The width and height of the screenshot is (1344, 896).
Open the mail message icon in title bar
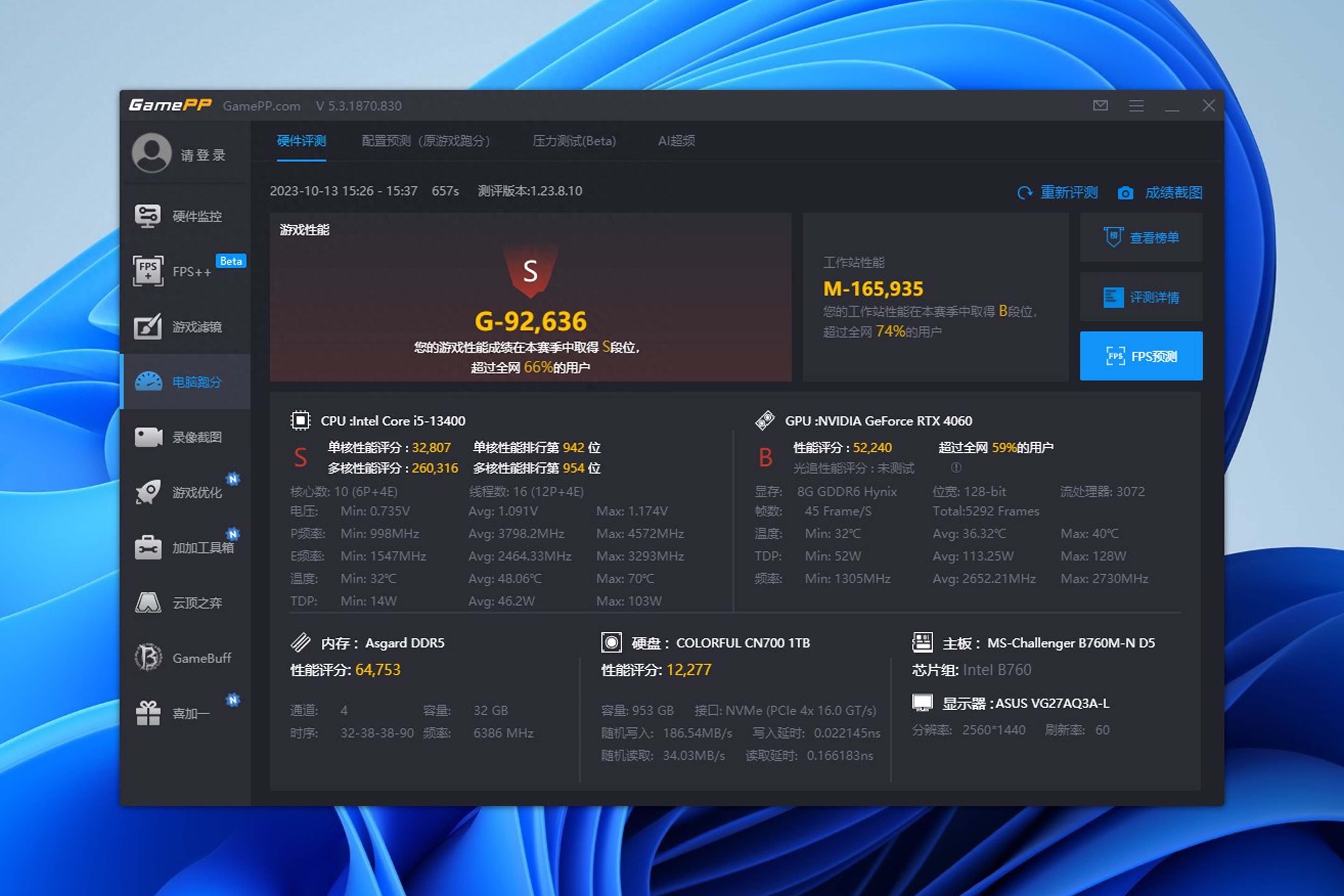click(x=1100, y=105)
